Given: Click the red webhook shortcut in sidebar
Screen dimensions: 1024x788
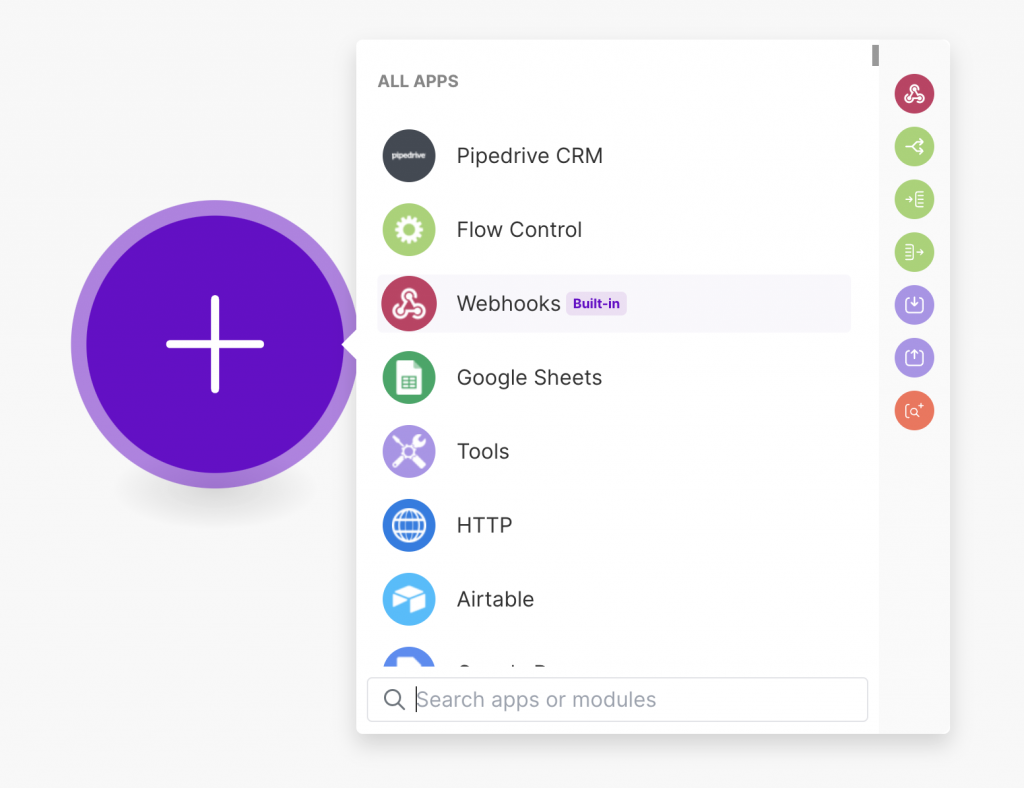Looking at the screenshot, I should [914, 94].
